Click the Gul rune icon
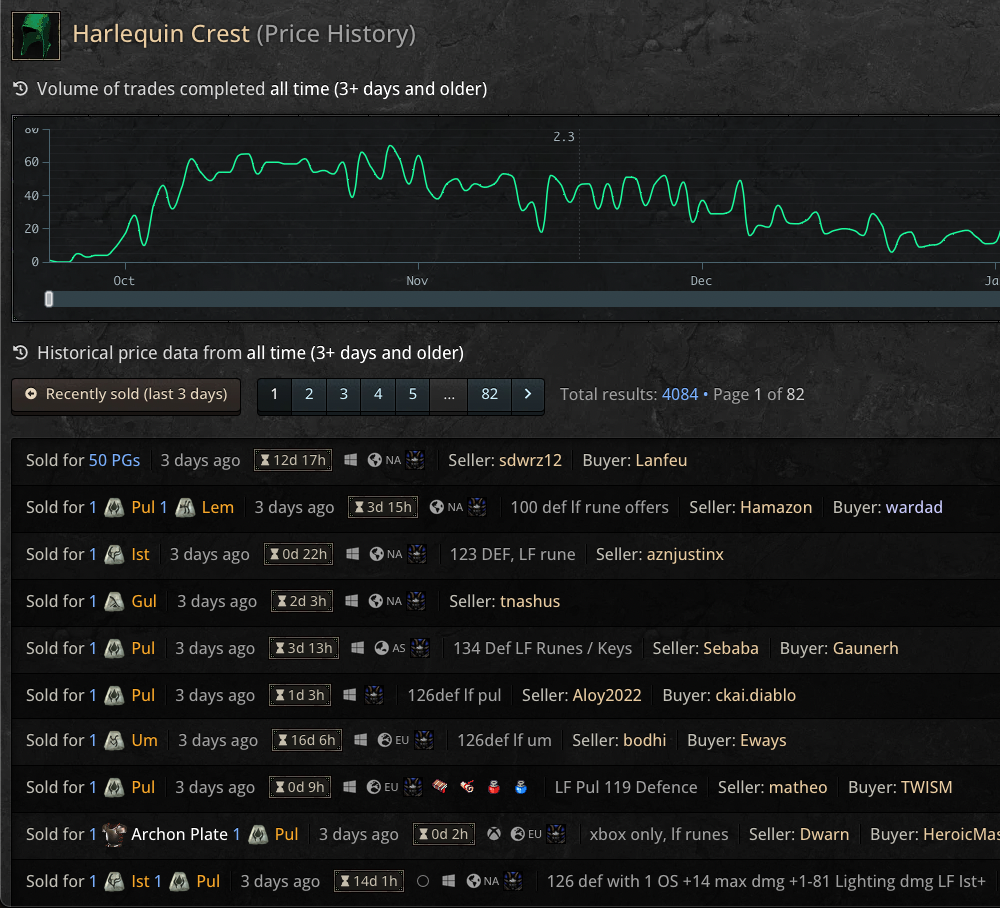Viewport: 1000px width, 908px height. pos(115,601)
